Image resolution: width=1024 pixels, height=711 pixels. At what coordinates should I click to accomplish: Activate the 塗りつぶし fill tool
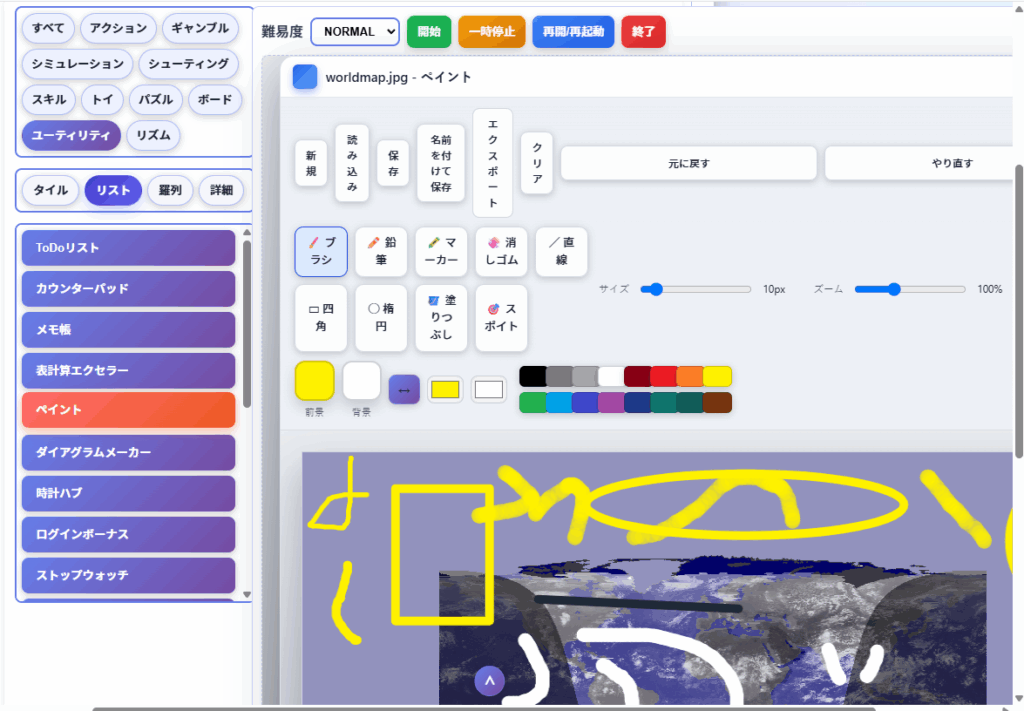click(441, 318)
